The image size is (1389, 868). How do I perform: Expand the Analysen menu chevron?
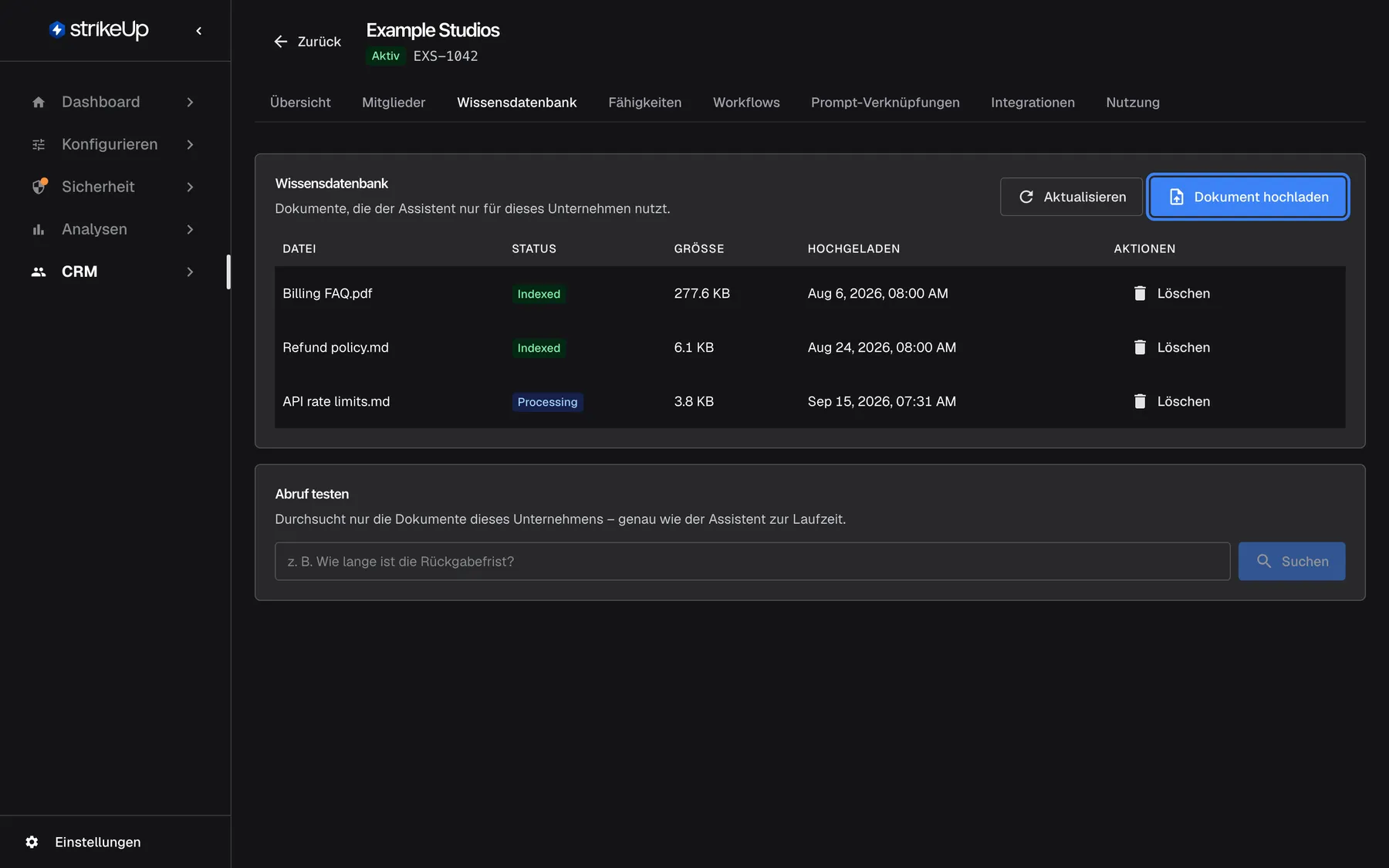190,229
